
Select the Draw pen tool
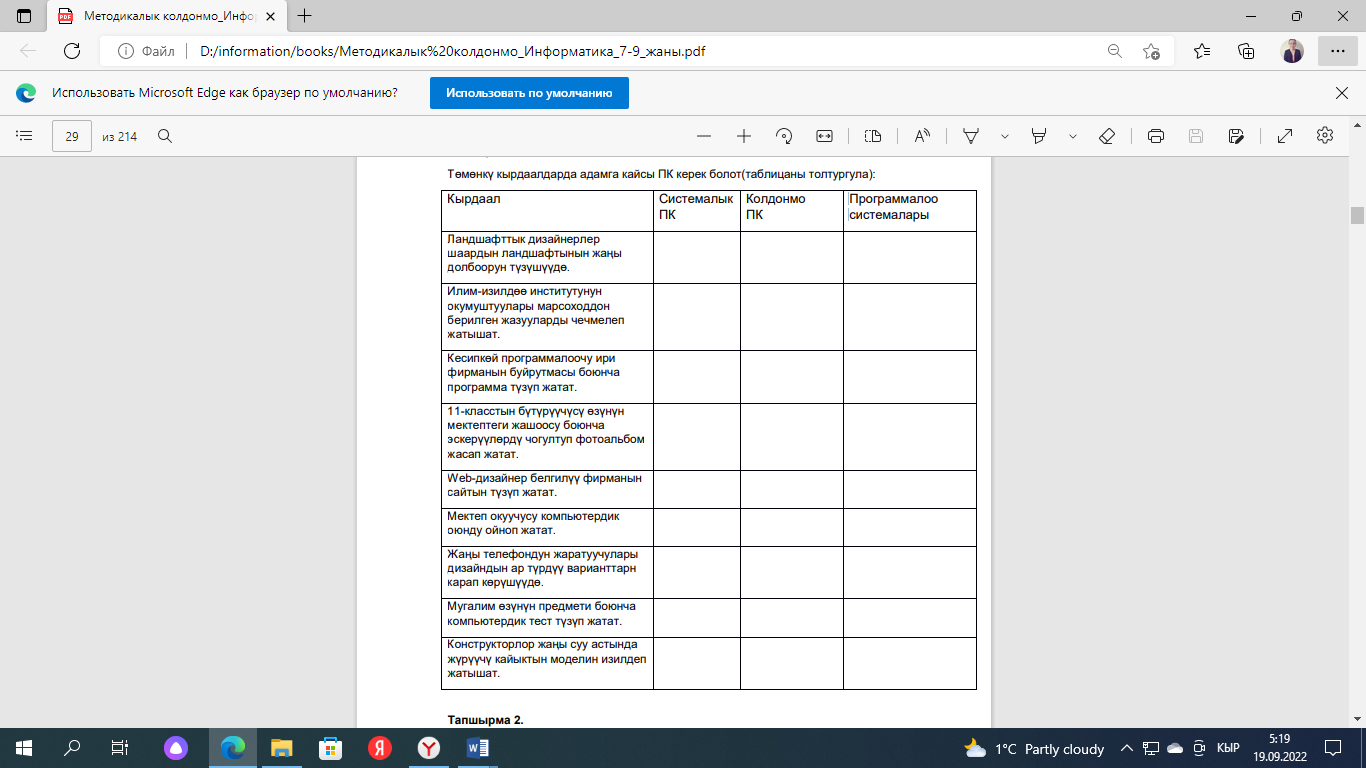(x=970, y=136)
